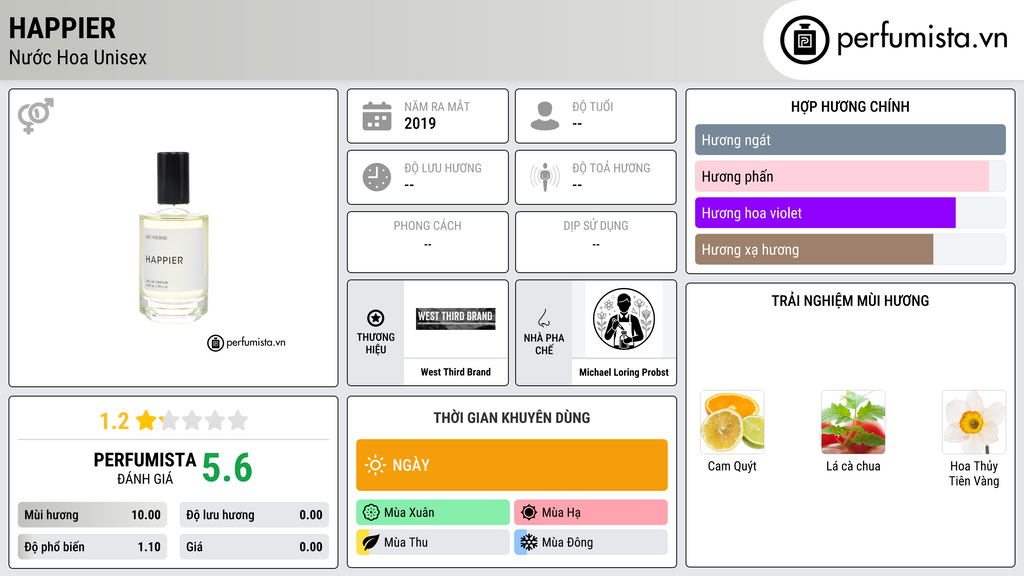
Task: Click the 2019 release year value
Action: coord(420,123)
